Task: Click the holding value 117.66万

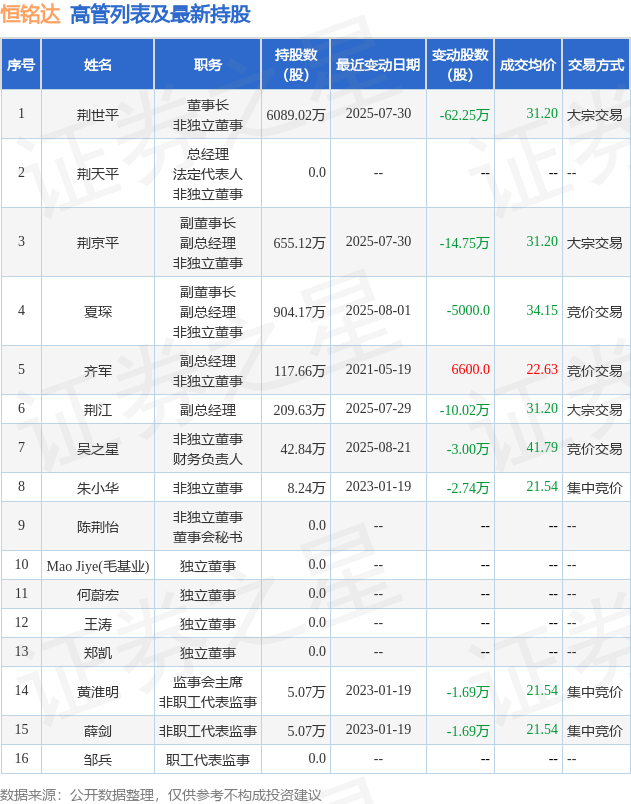Action: (x=299, y=371)
